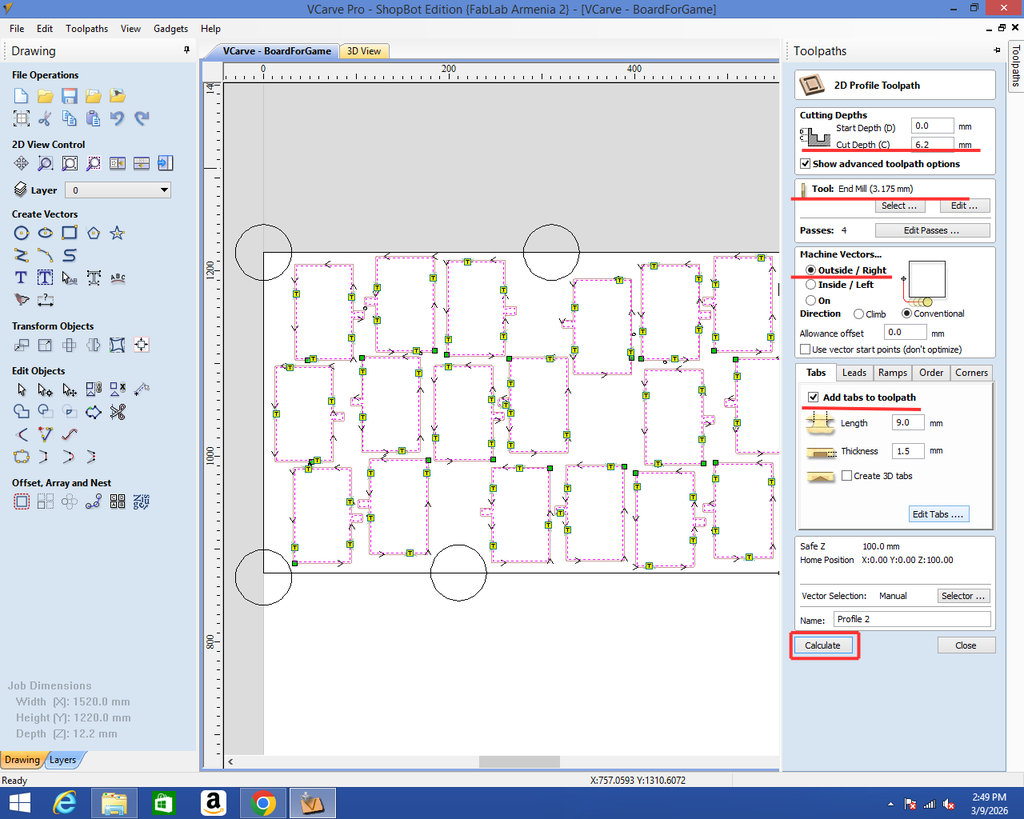Screen dimensions: 1024x819
Task: Click the Calculate button
Action: pyautogui.click(x=823, y=645)
